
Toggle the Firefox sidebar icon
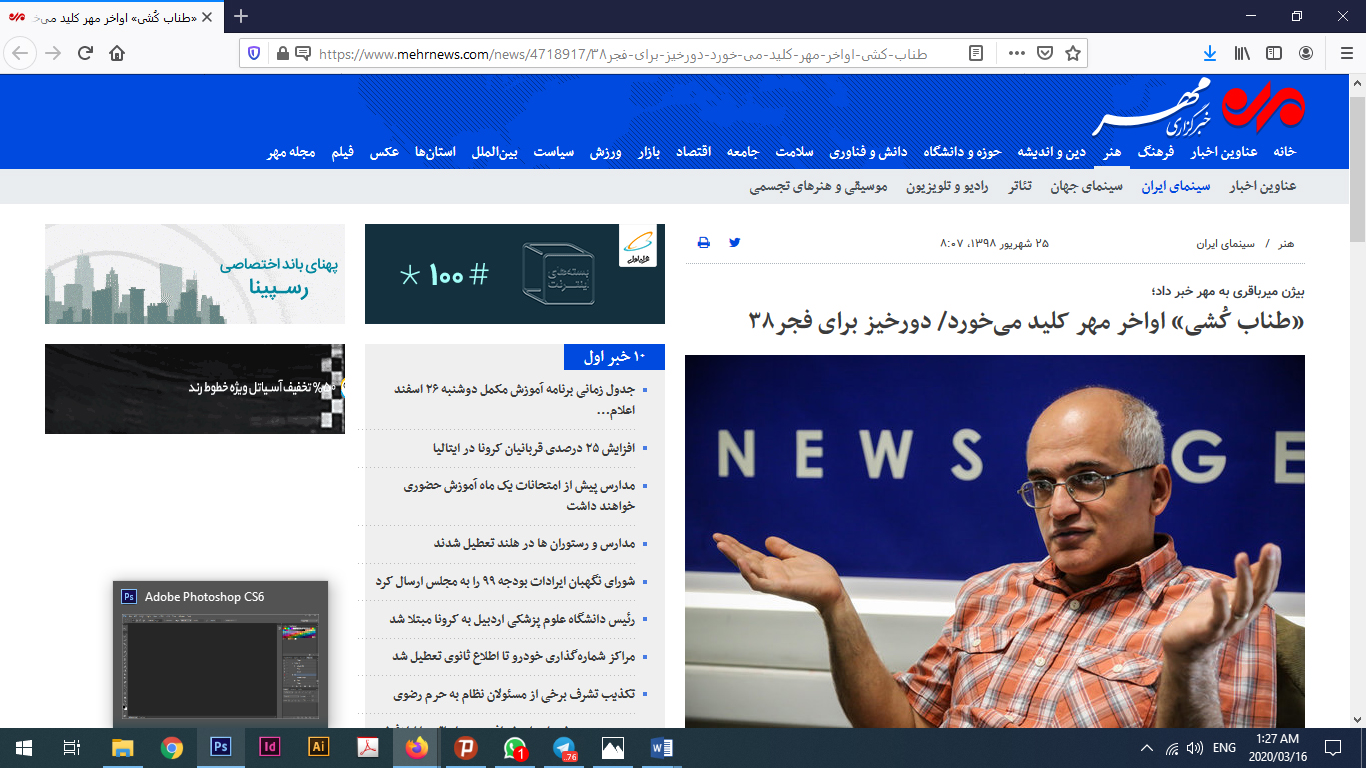tap(1274, 53)
